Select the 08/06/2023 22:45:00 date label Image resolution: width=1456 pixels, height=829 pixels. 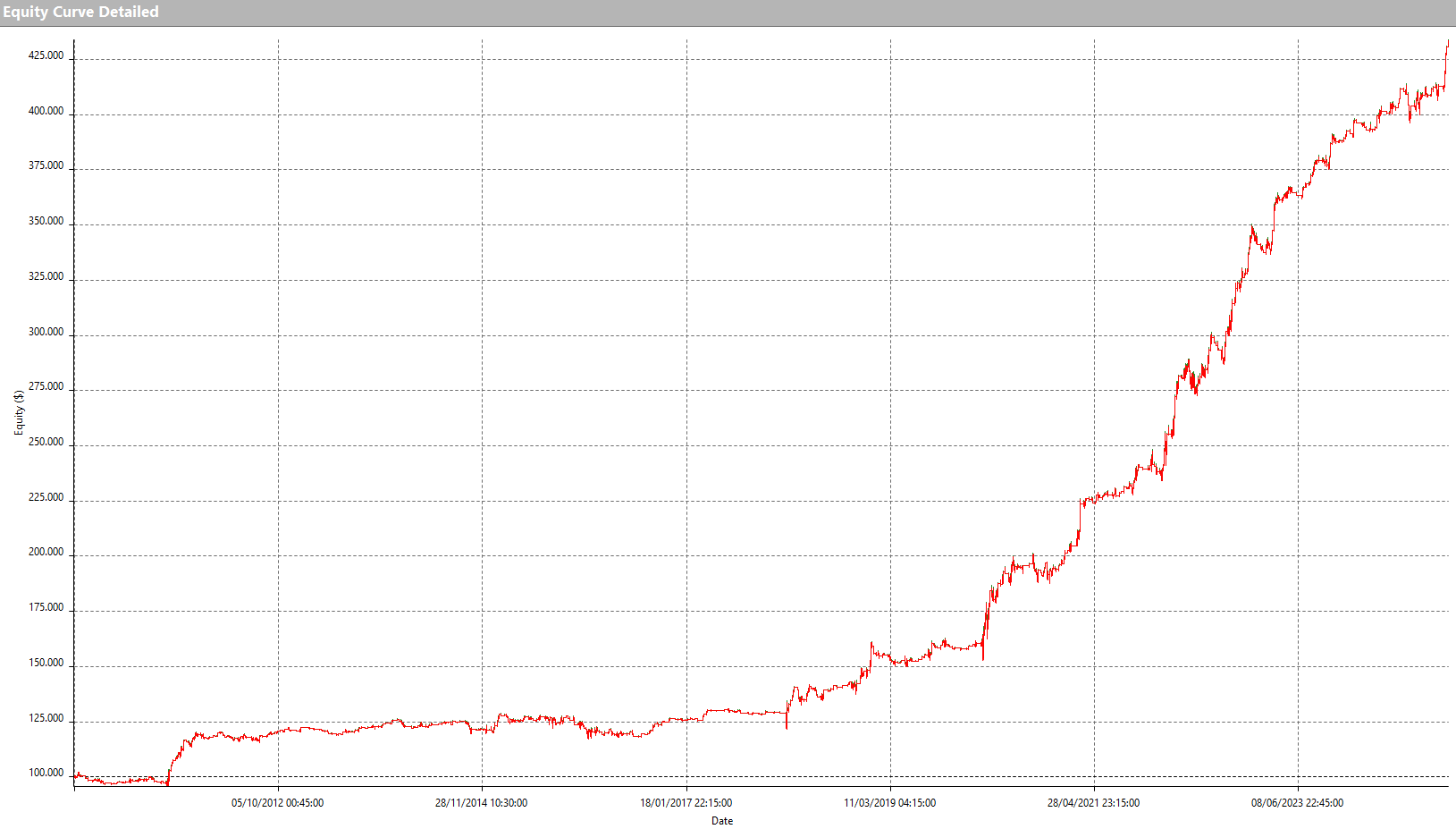1297,803
